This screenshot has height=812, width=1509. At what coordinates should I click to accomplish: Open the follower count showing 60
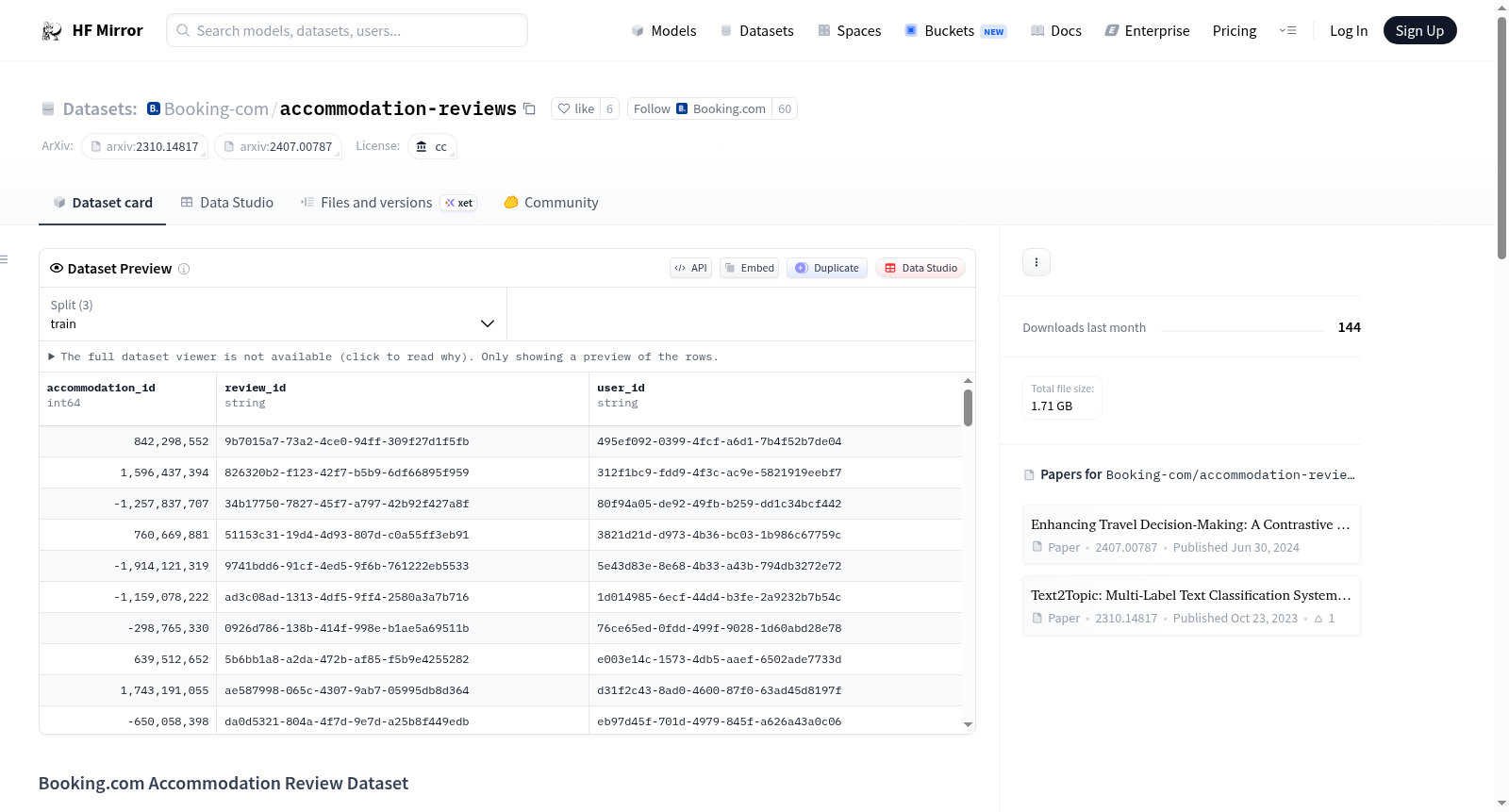click(x=785, y=109)
